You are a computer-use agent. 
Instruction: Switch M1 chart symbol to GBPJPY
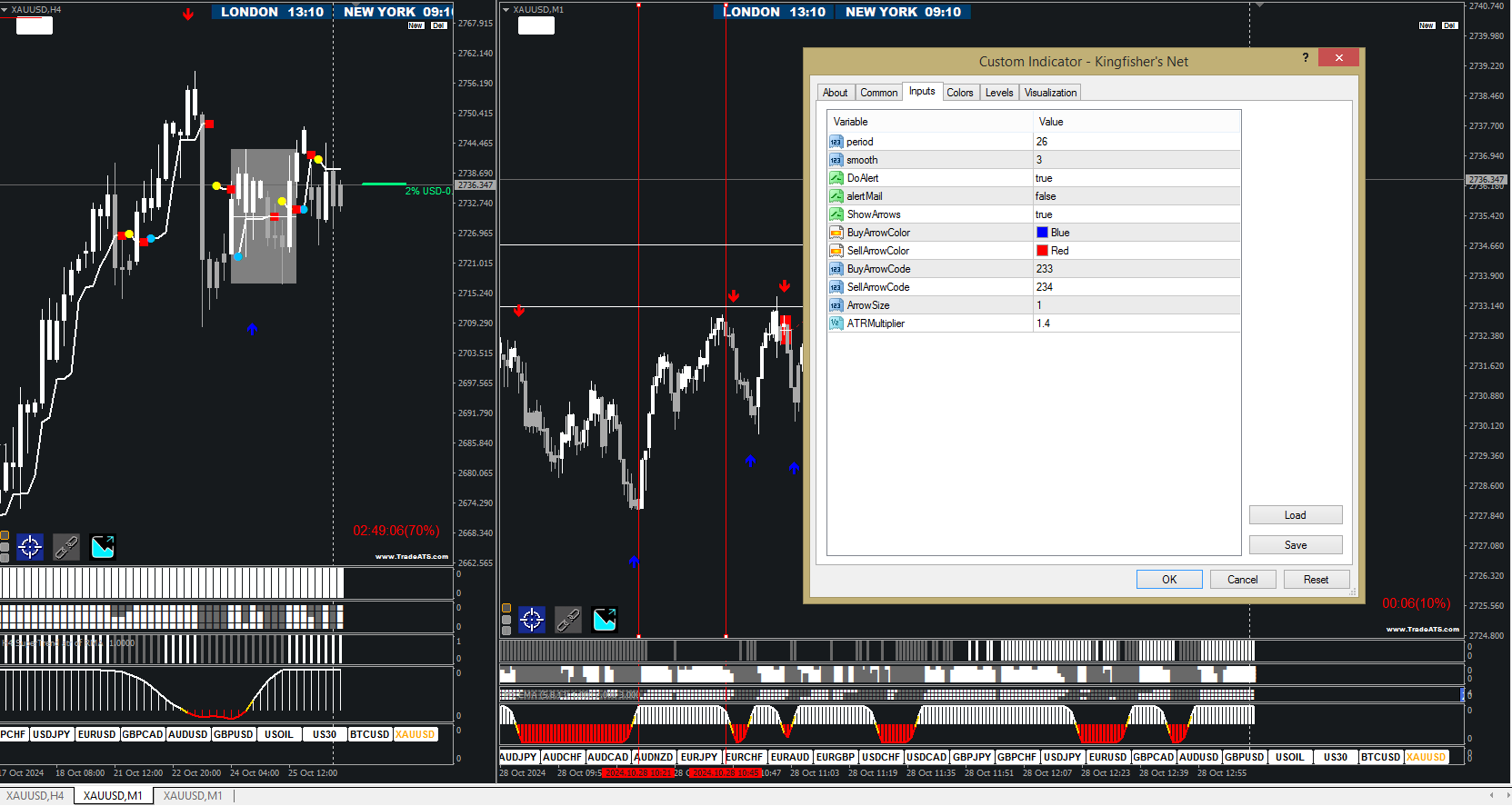972,757
